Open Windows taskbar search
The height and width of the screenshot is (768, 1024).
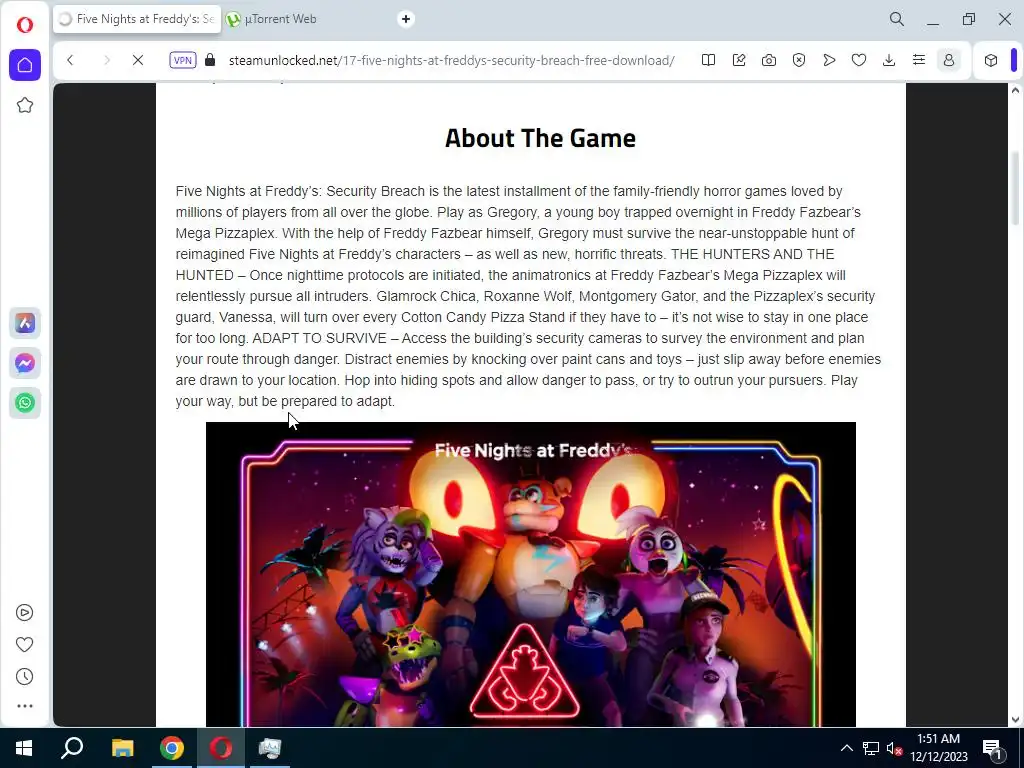pyautogui.click(x=72, y=748)
